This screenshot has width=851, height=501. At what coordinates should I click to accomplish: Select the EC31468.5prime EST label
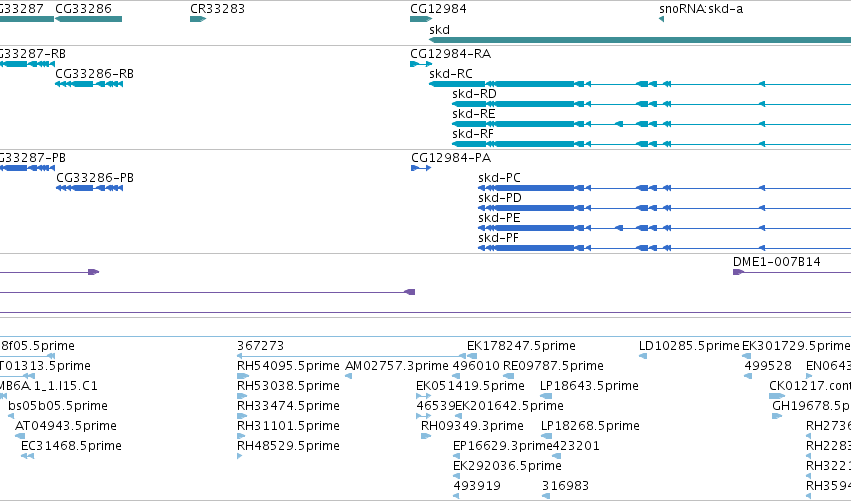(x=71, y=446)
